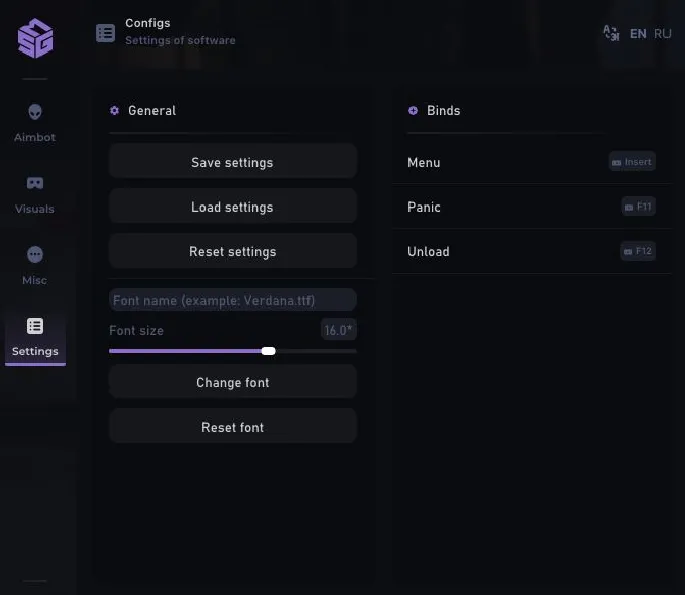Change the Unload keybind F12
The width and height of the screenshot is (685, 595).
click(638, 251)
